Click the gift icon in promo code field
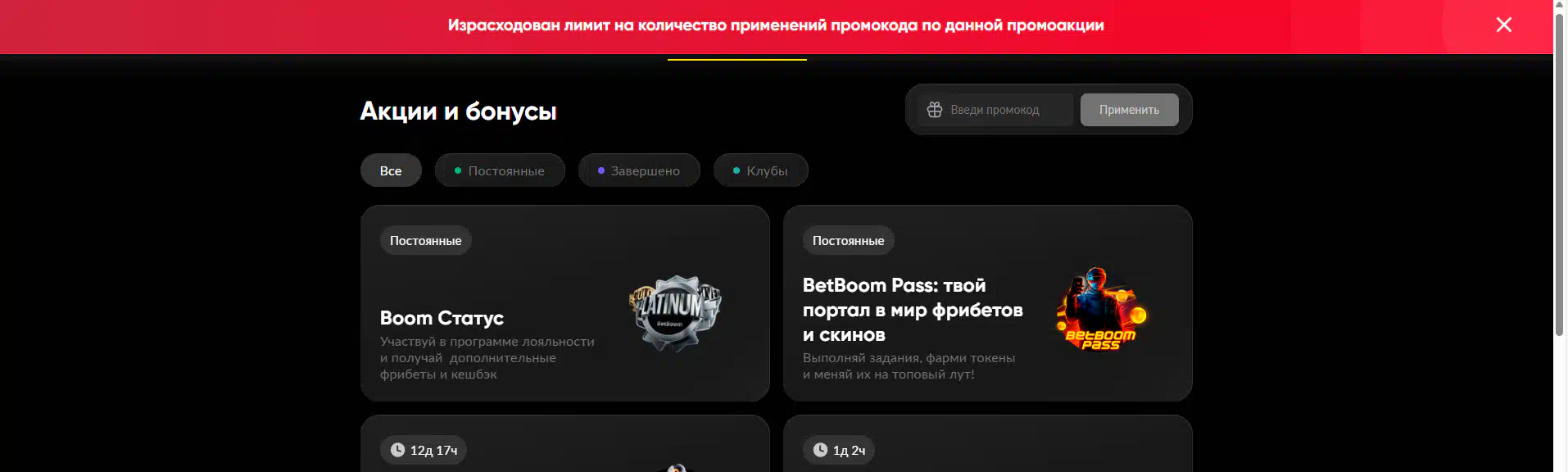The width and height of the screenshot is (1568, 472). tap(934, 110)
